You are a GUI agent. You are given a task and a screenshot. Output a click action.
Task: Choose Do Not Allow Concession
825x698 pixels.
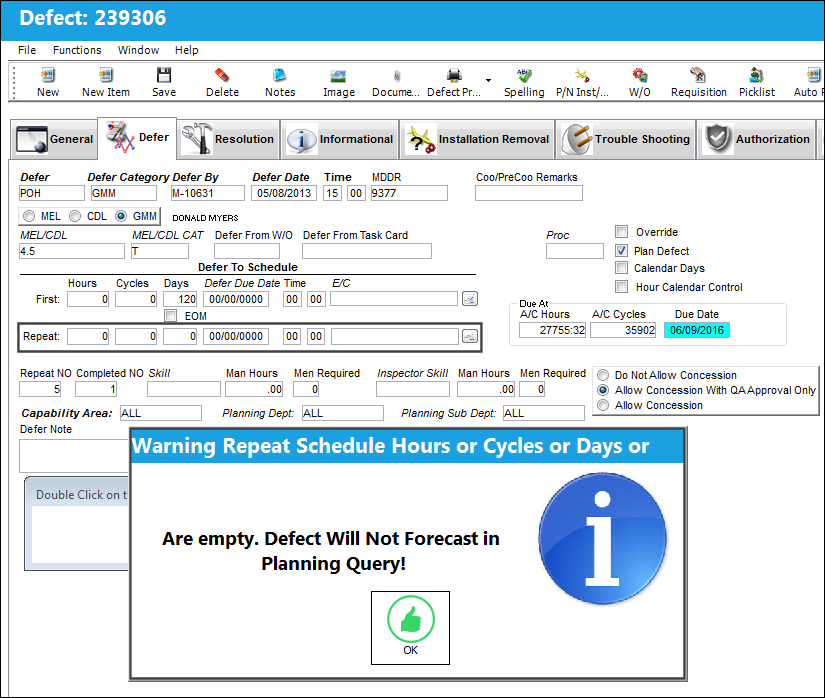pos(603,375)
